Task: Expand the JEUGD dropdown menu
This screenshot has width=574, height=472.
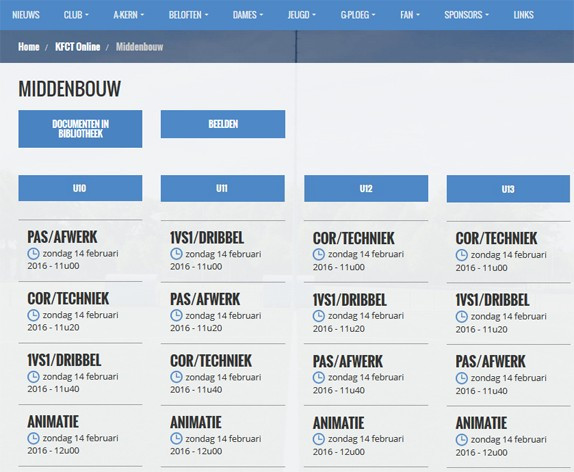Action: [x=302, y=15]
